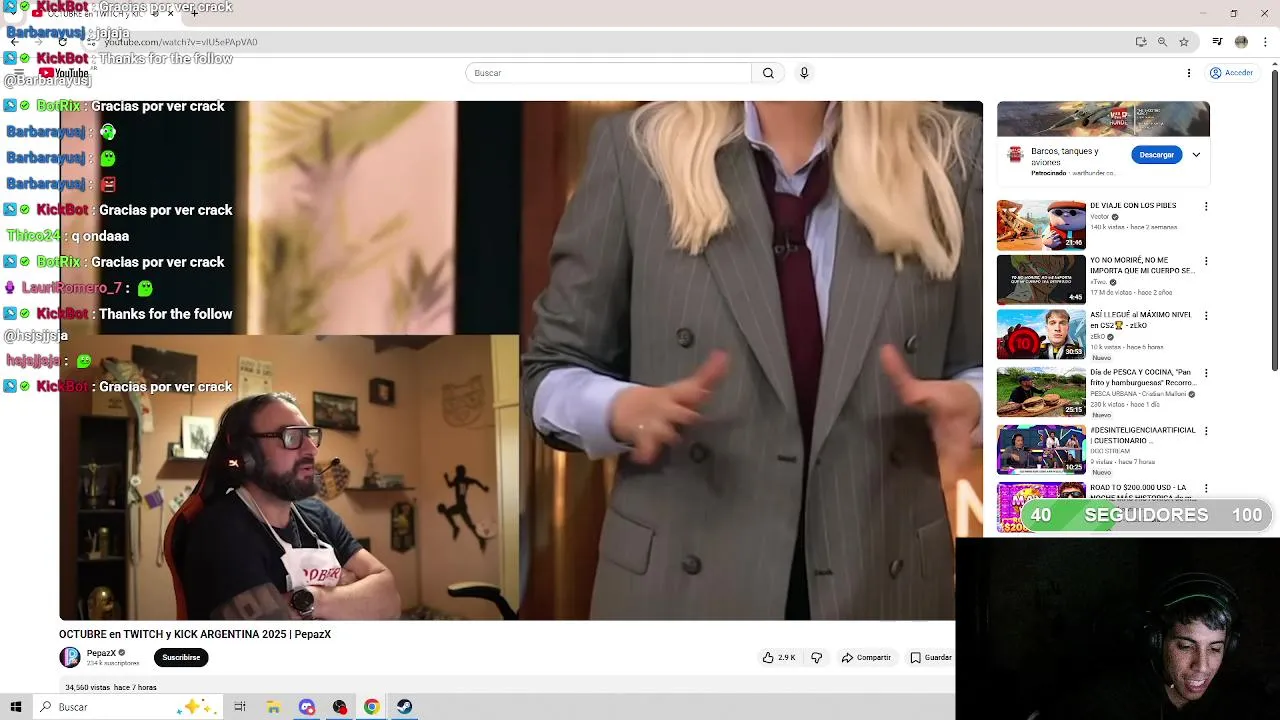Open the Steam taskbar icon
Viewport: 1280px width, 720px height.
[x=405, y=707]
